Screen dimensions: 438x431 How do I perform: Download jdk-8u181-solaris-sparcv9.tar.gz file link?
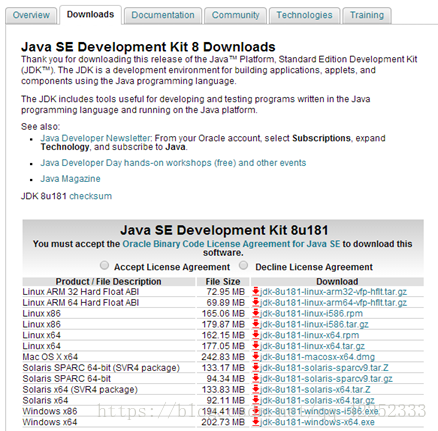point(326,379)
